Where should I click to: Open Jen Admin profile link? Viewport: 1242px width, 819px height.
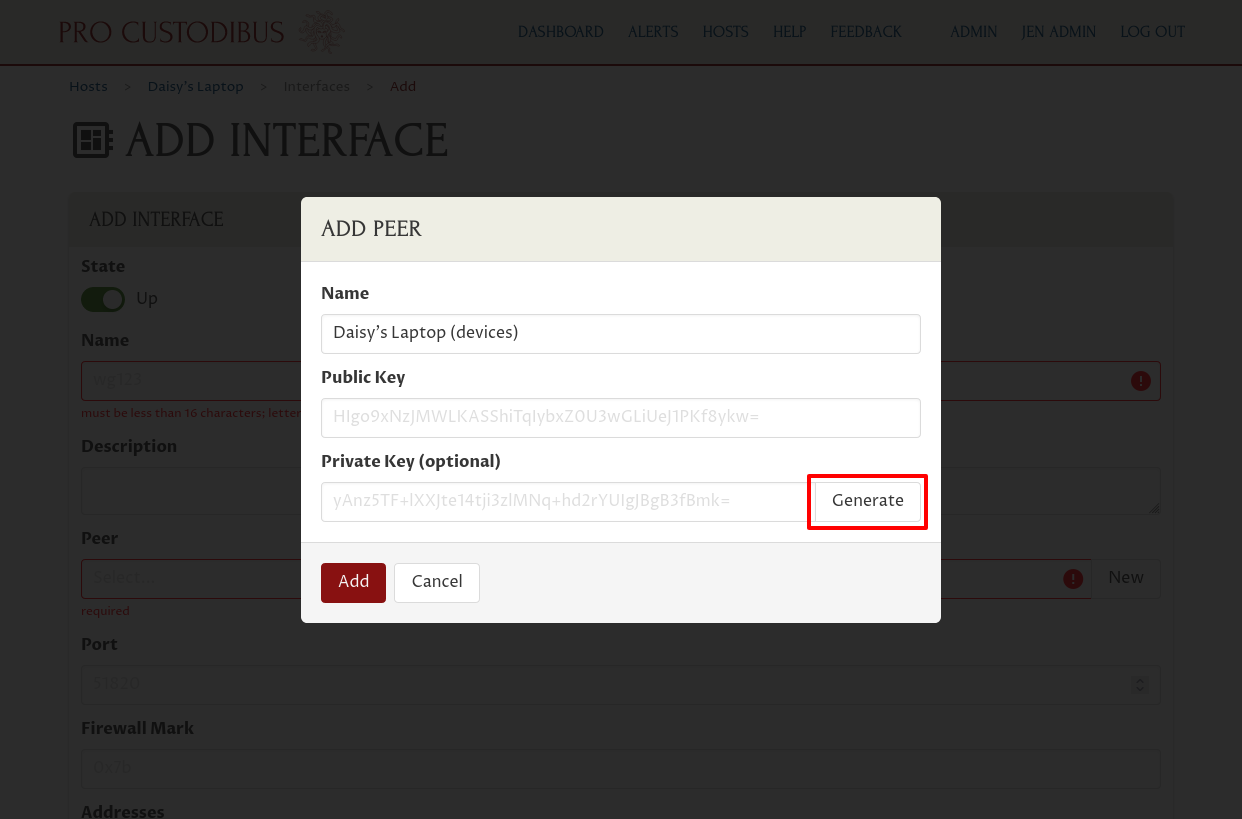[1058, 32]
